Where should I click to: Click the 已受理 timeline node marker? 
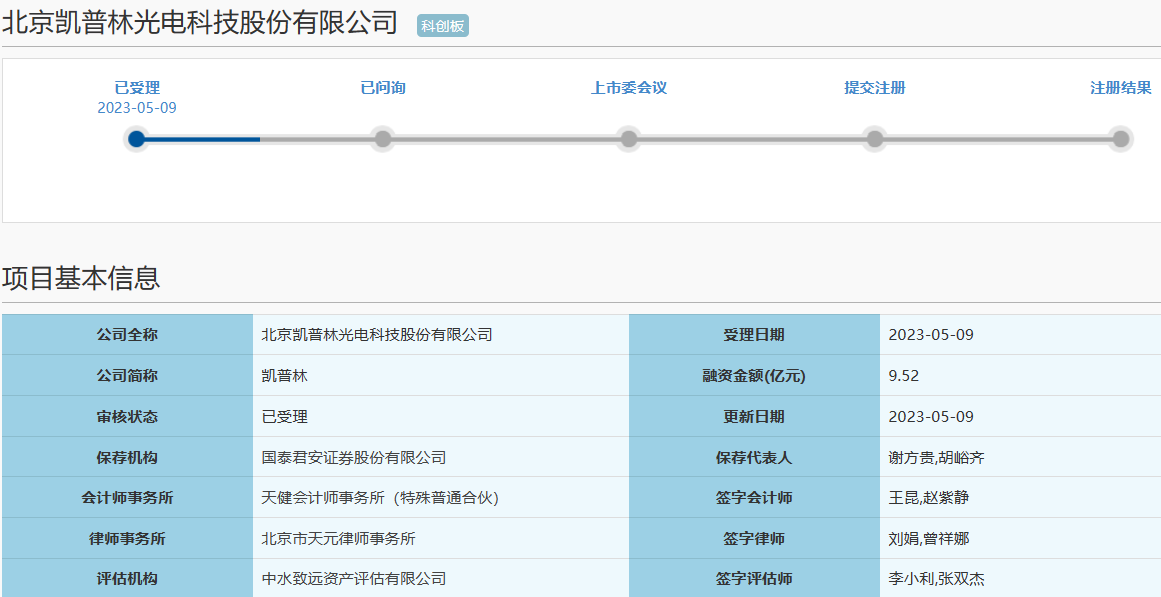click(136, 139)
